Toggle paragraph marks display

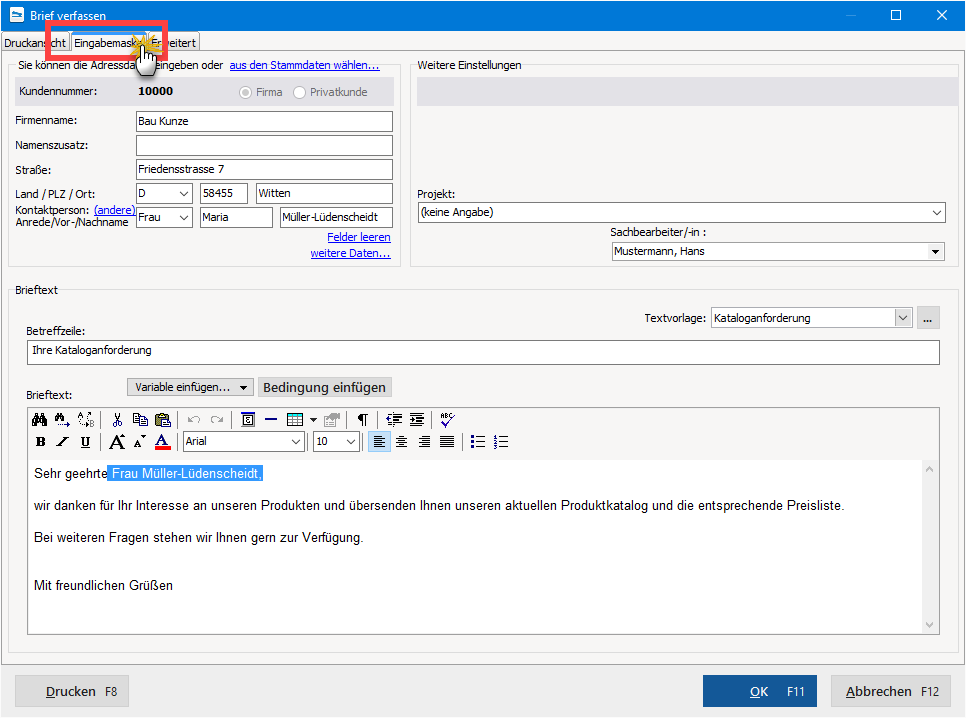[x=363, y=420]
